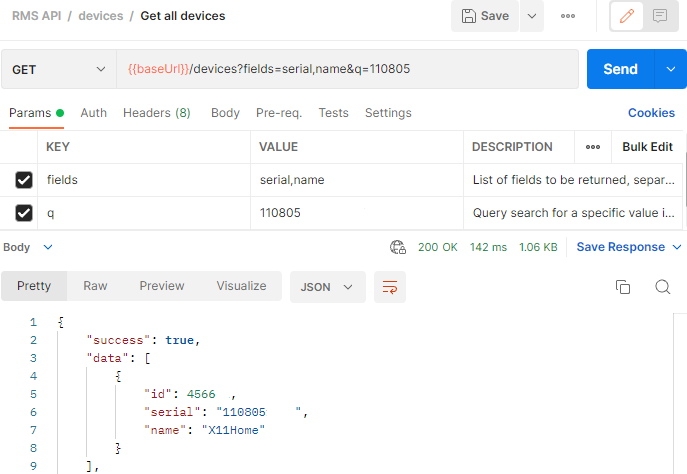Click the edit pencil icon
687x474 pixels.
click(x=627, y=16)
